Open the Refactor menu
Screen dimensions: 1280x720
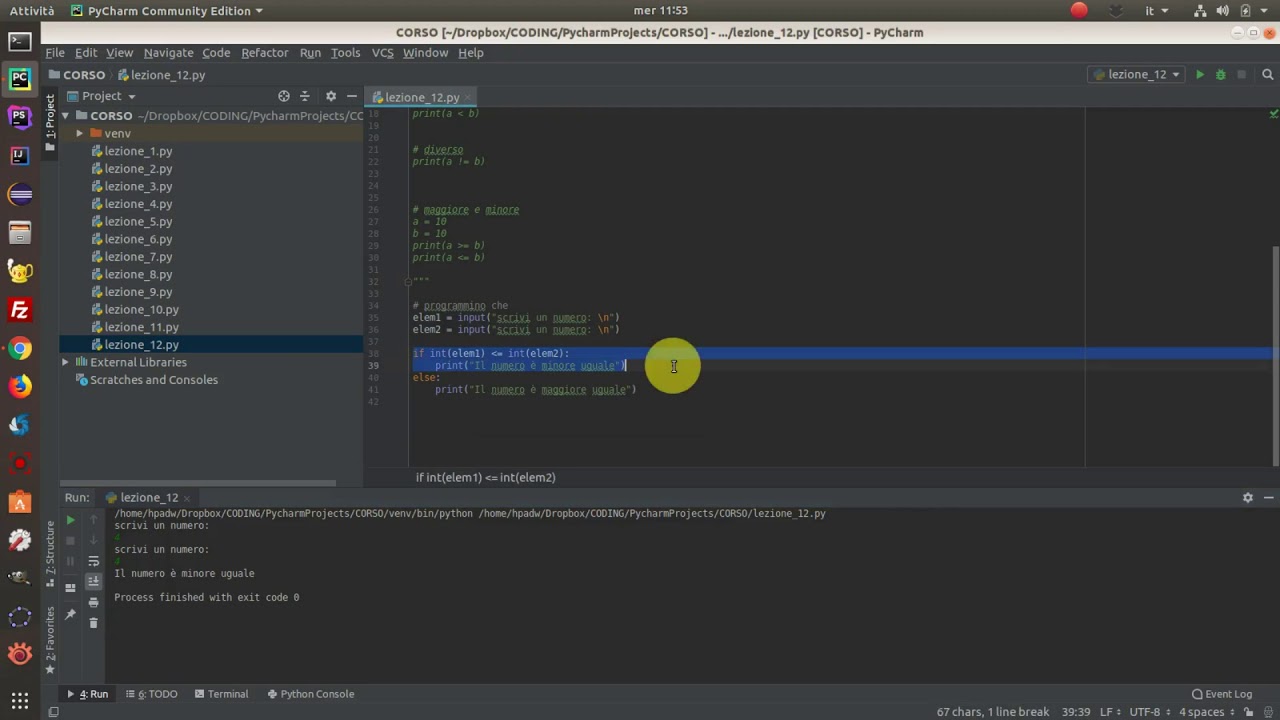point(265,52)
